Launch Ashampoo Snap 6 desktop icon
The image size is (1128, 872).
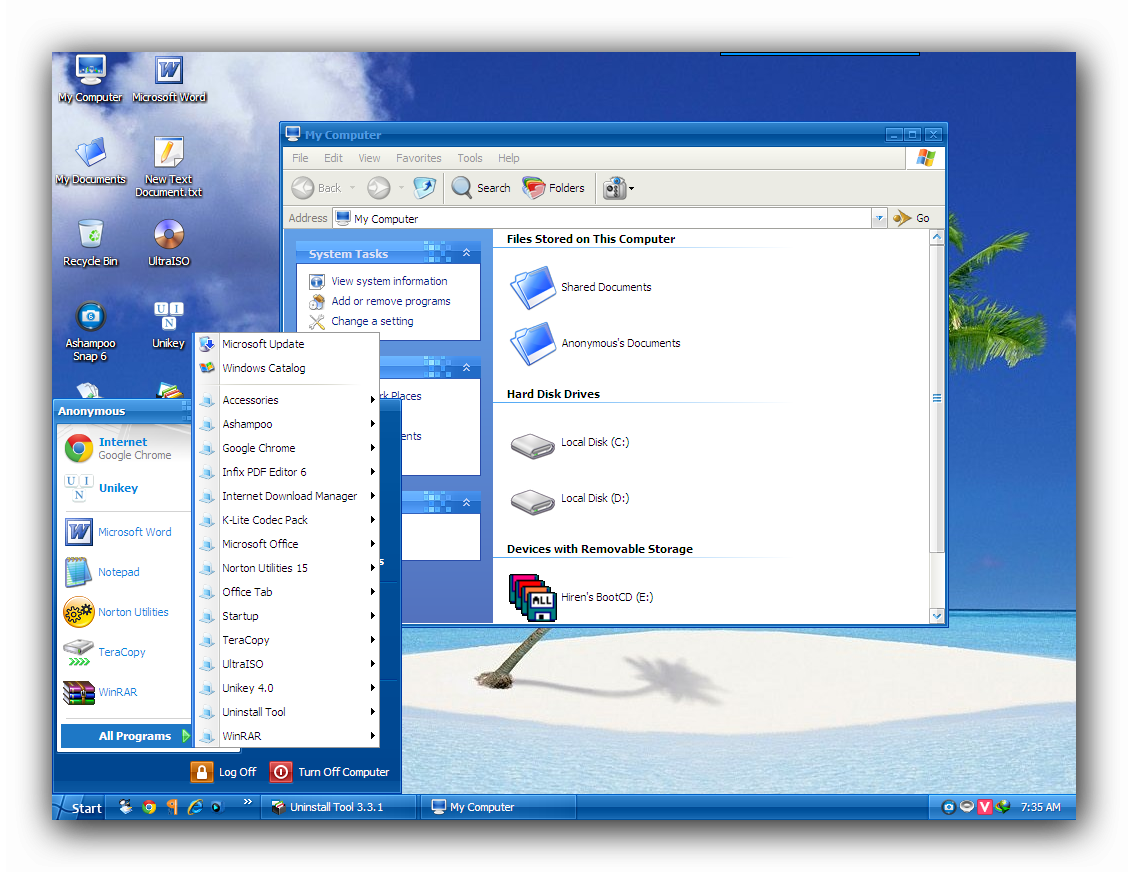click(91, 331)
